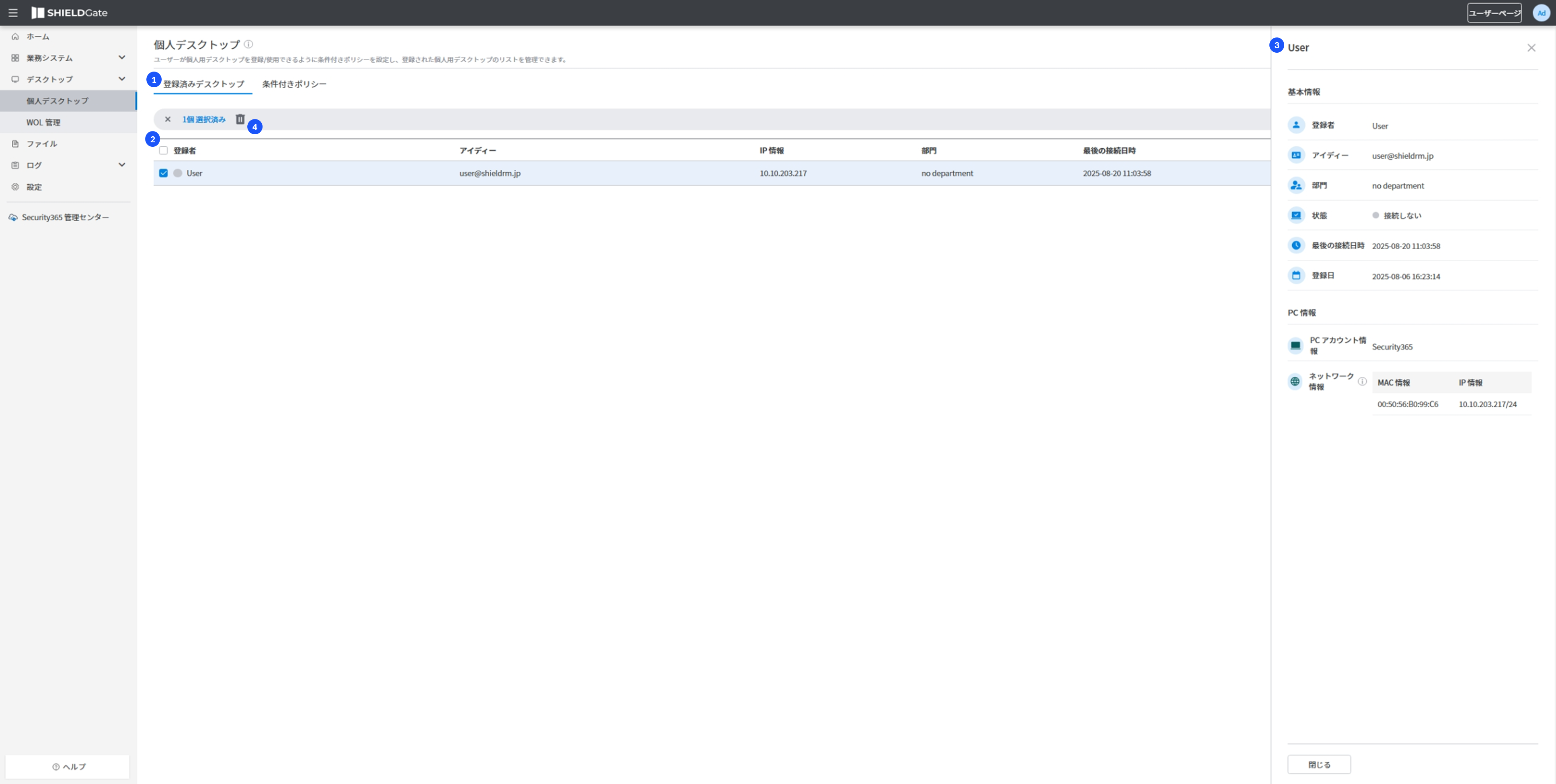
Task: Click the PC アカウント情報 laptop icon
Action: (x=1295, y=345)
